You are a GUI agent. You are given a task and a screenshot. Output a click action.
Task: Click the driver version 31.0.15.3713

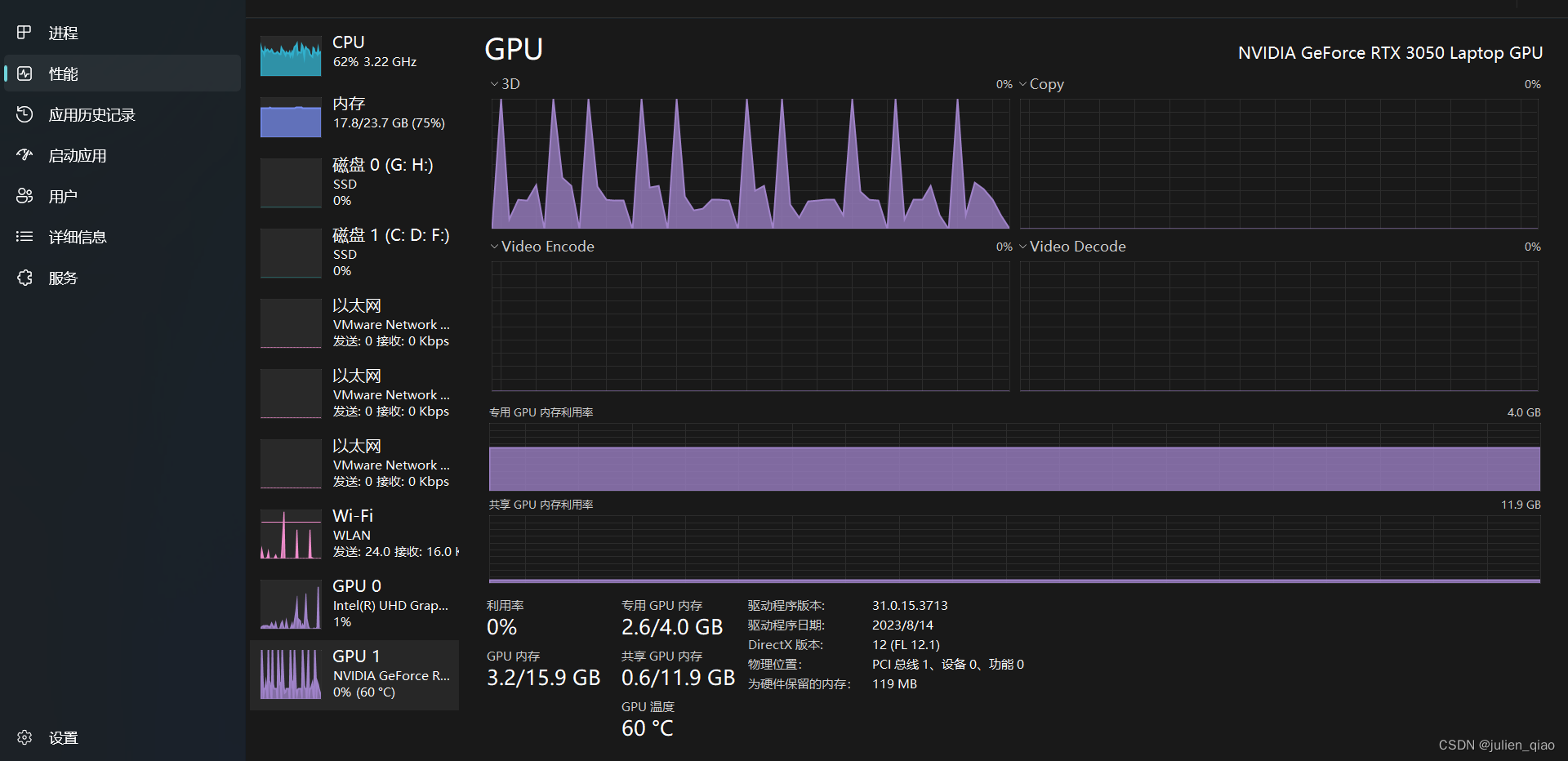click(x=910, y=606)
